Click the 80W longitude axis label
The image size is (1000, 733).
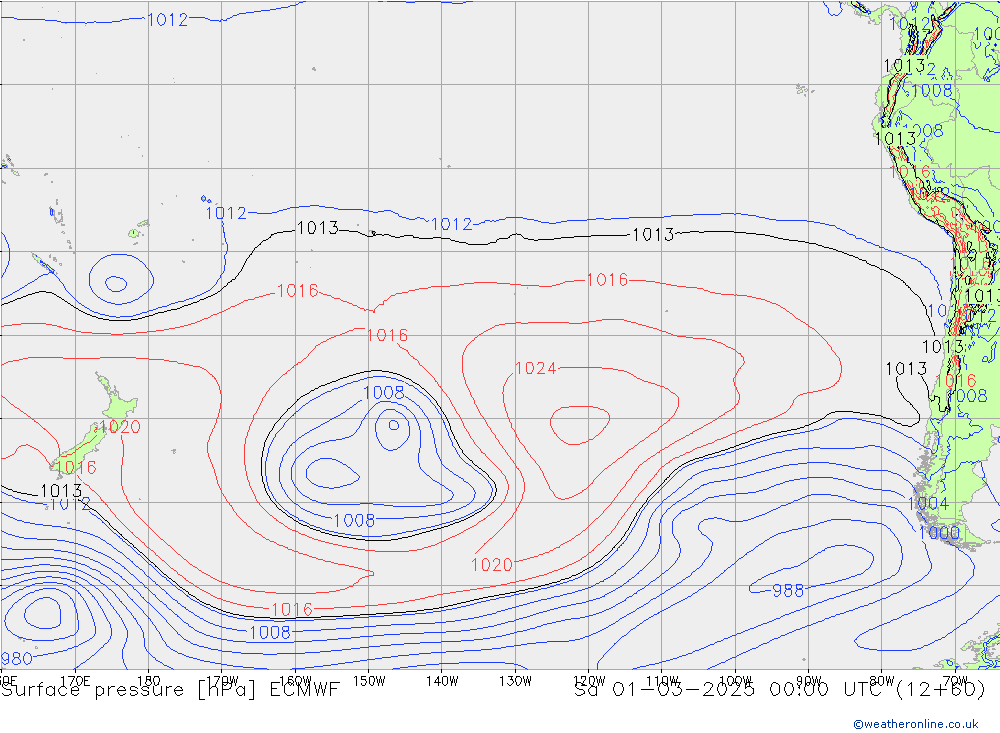[882, 681]
